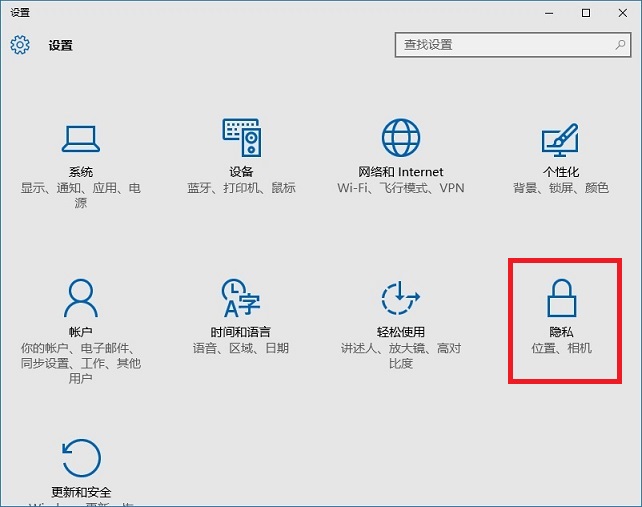Open the 个性化 paintbrush monitor icon
The height and width of the screenshot is (507, 642).
[x=561, y=140]
